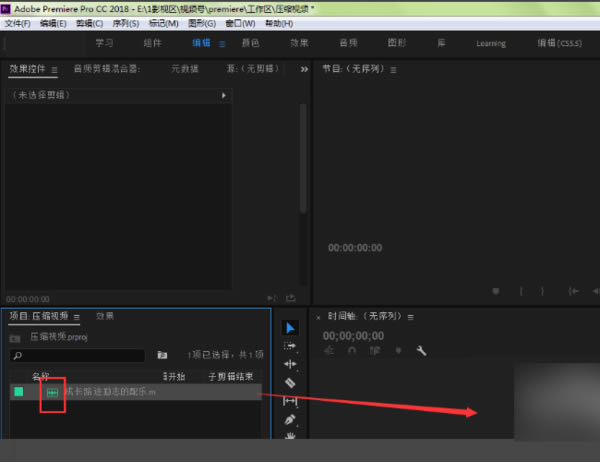Expand the arrow beside 未选择剪辑
Viewport: 600px width, 462px height.
(x=223, y=95)
